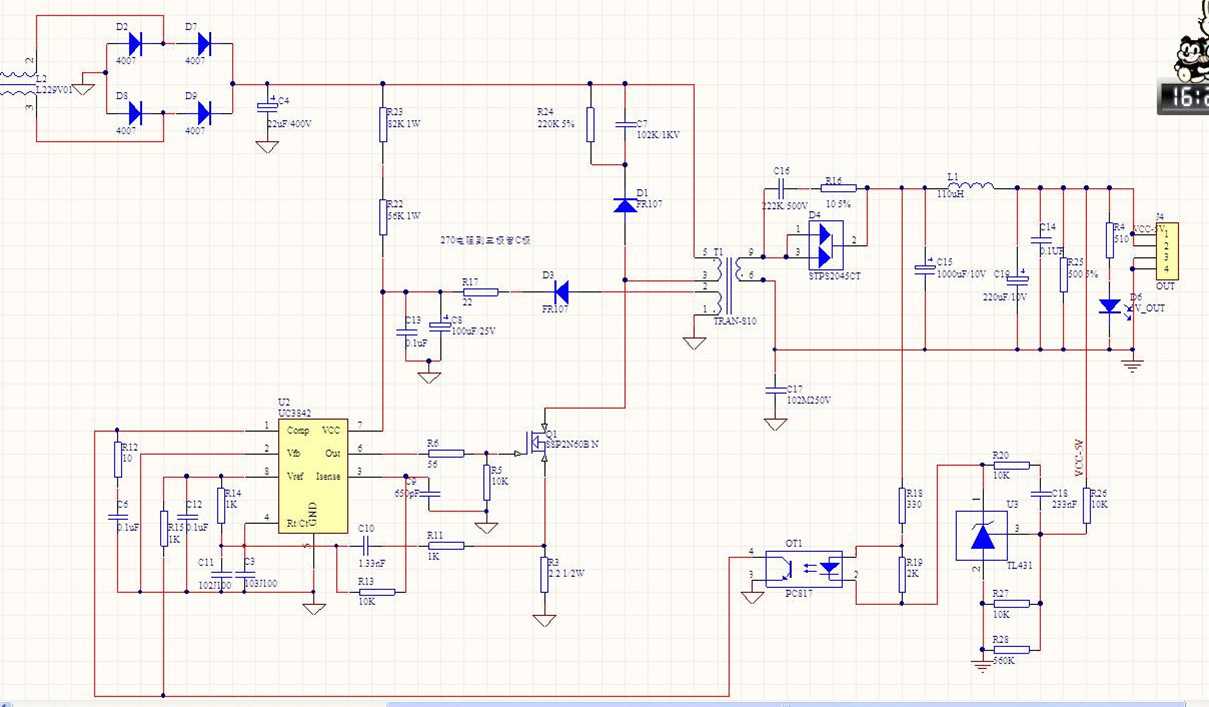Select capacitor C15 1000uF/10V symbol
1209x707 pixels.
(925, 268)
